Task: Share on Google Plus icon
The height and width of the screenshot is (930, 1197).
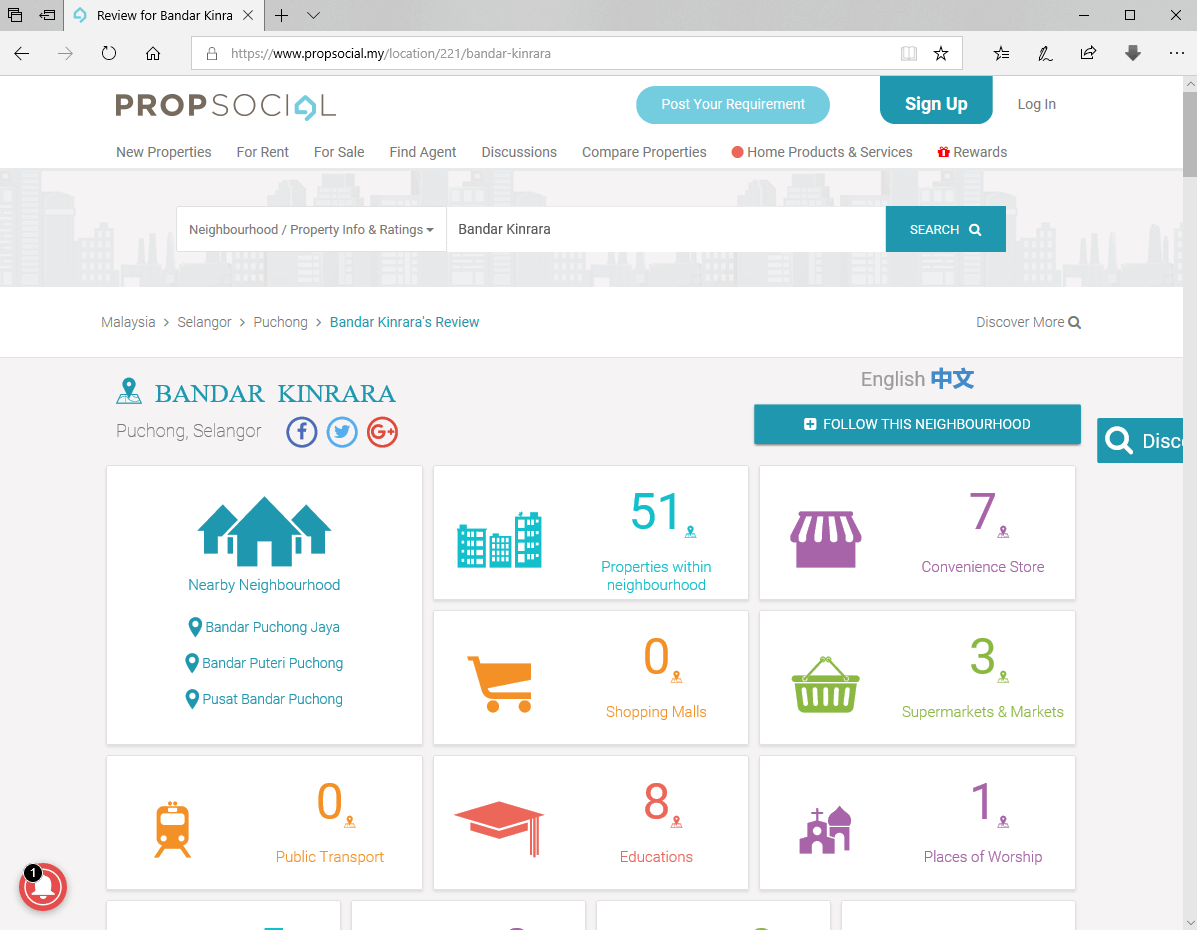Action: [x=382, y=432]
